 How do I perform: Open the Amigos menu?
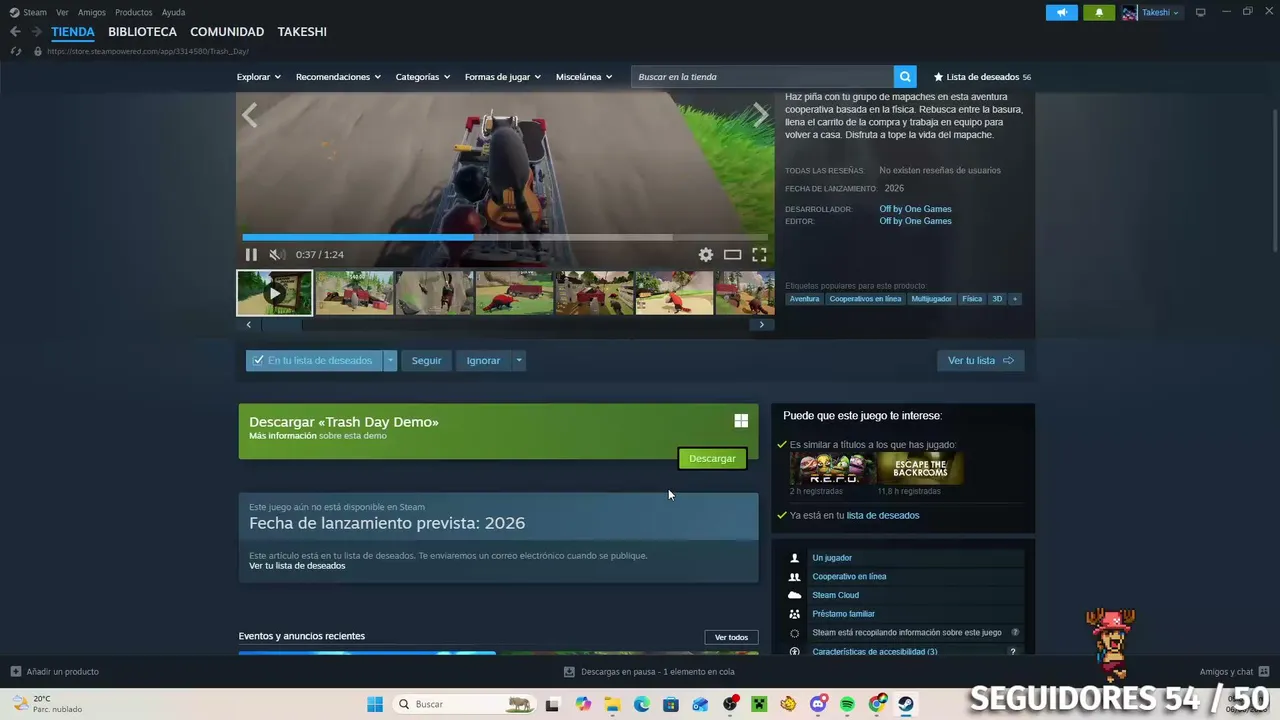[x=92, y=12]
